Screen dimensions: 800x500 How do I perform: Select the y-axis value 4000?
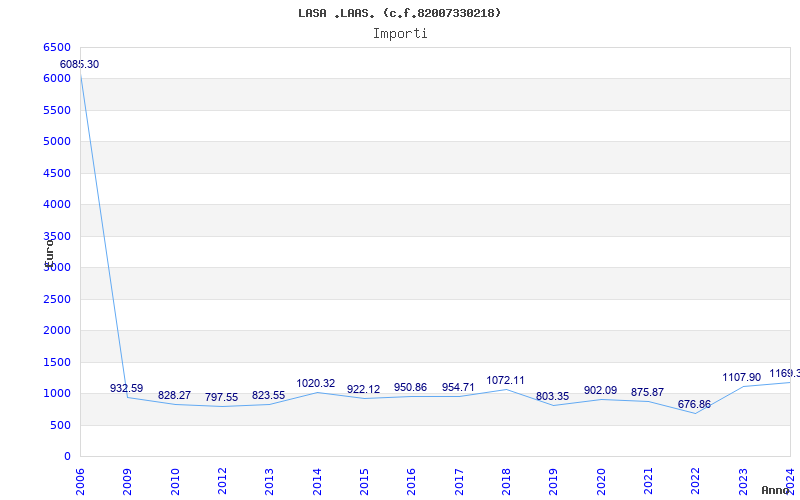(57, 205)
